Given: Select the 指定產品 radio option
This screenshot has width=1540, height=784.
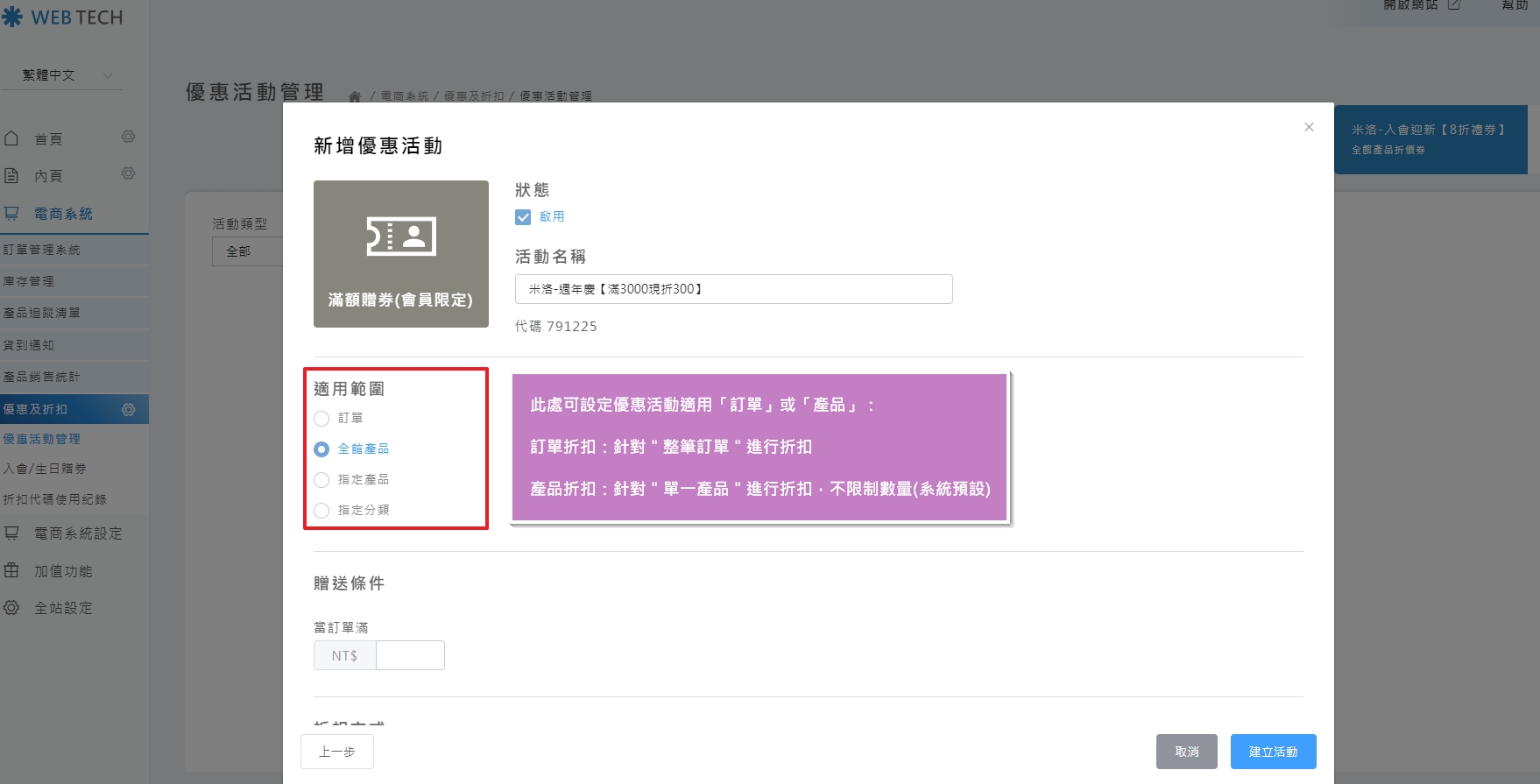Looking at the screenshot, I should 321,480.
